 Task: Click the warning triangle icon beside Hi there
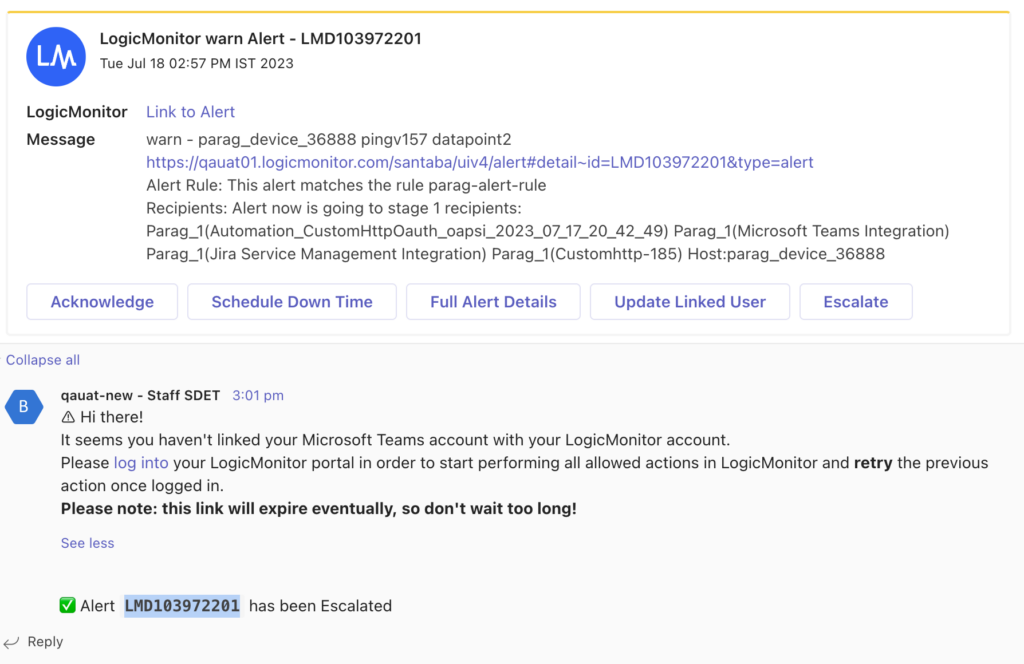click(x=68, y=417)
